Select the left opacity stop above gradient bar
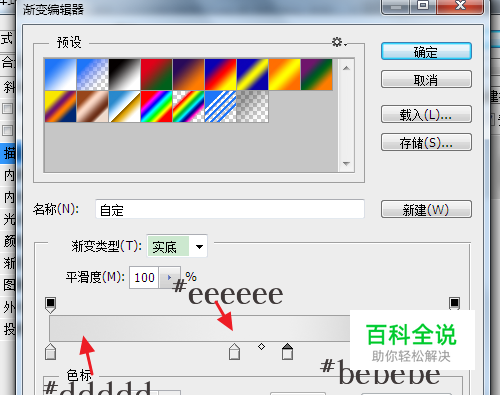 50,305
